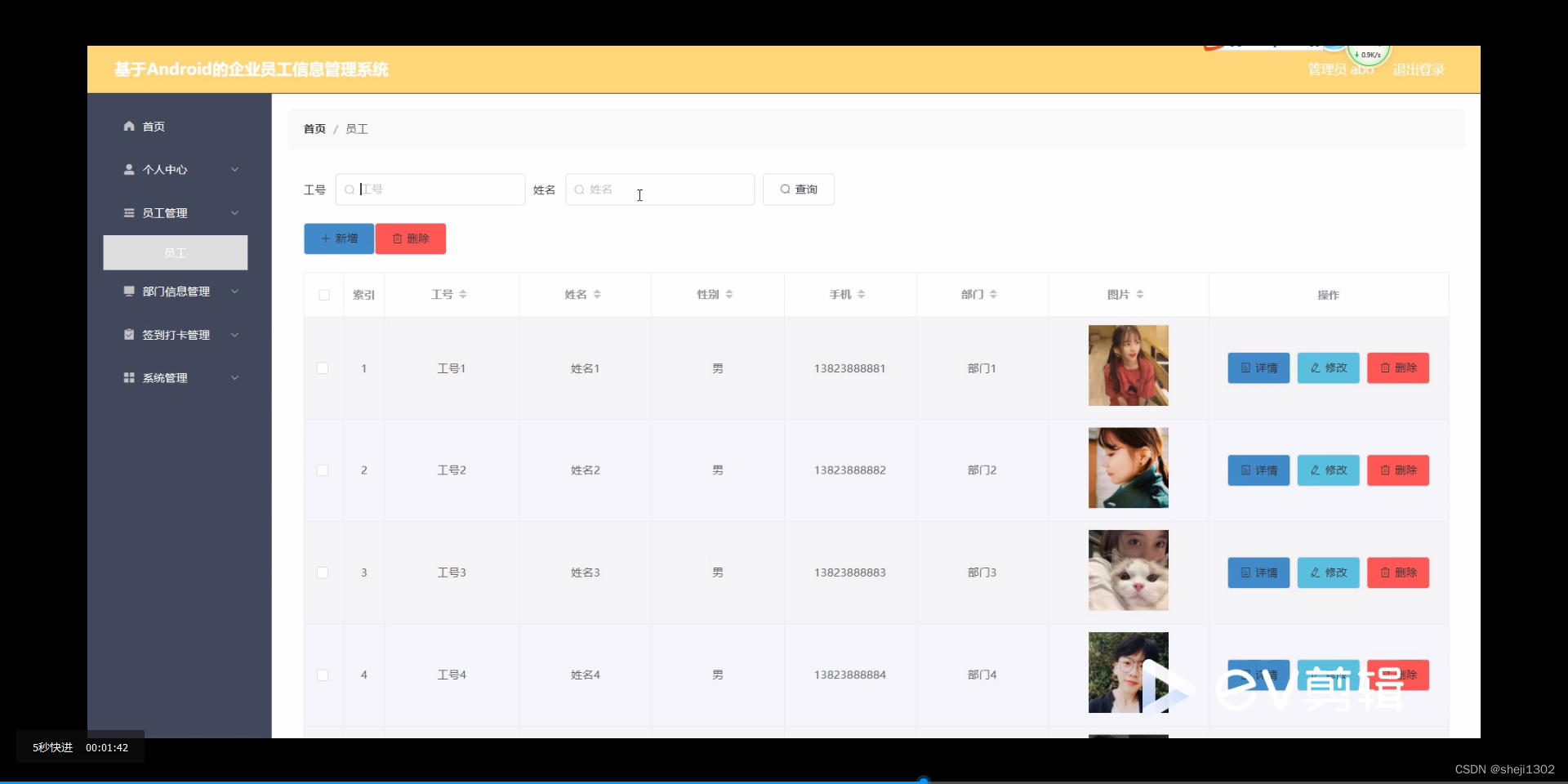
Task: Click 首页 in the breadcrumb
Action: [314, 128]
